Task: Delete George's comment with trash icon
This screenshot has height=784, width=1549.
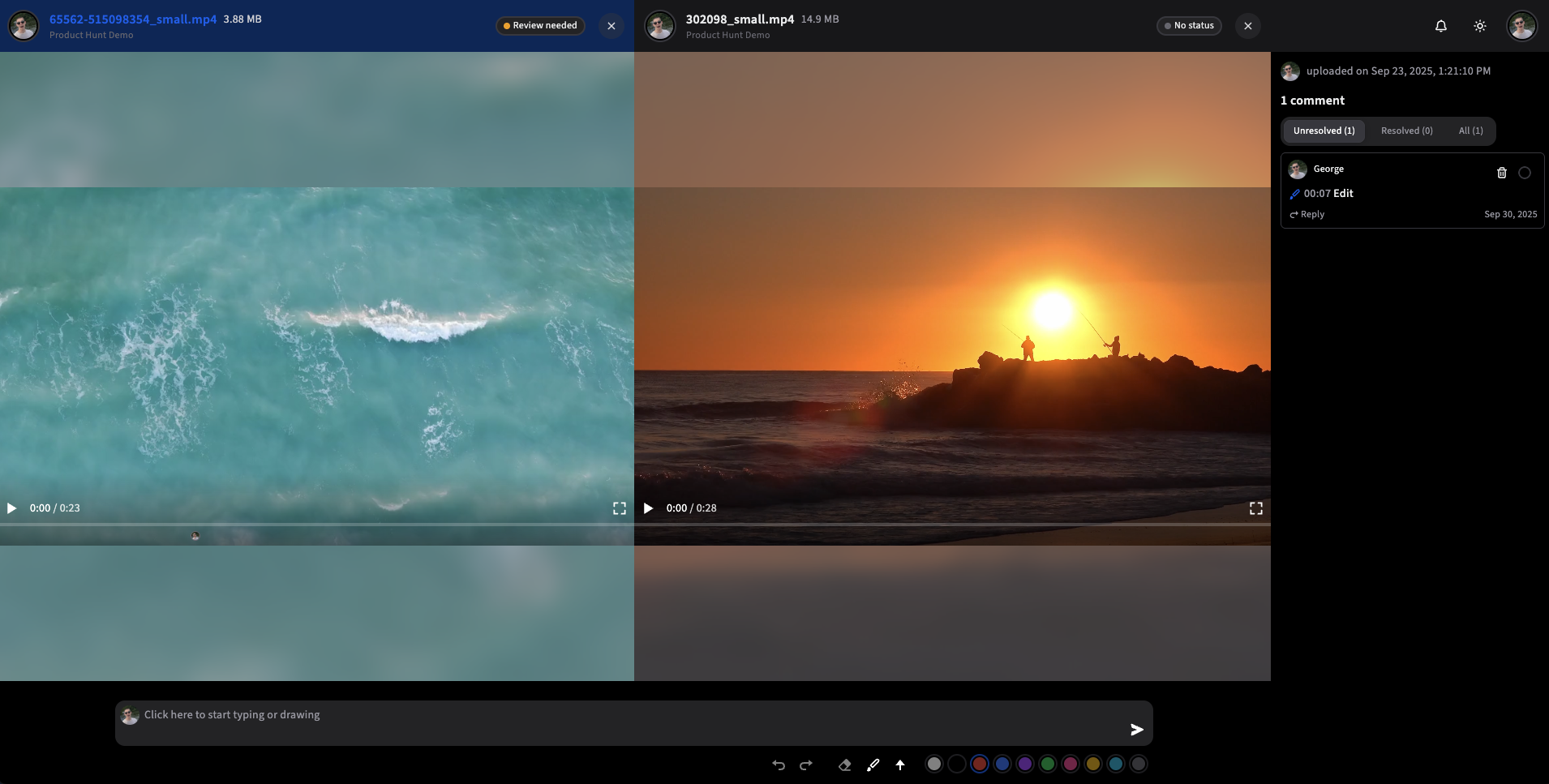Action: click(1501, 173)
